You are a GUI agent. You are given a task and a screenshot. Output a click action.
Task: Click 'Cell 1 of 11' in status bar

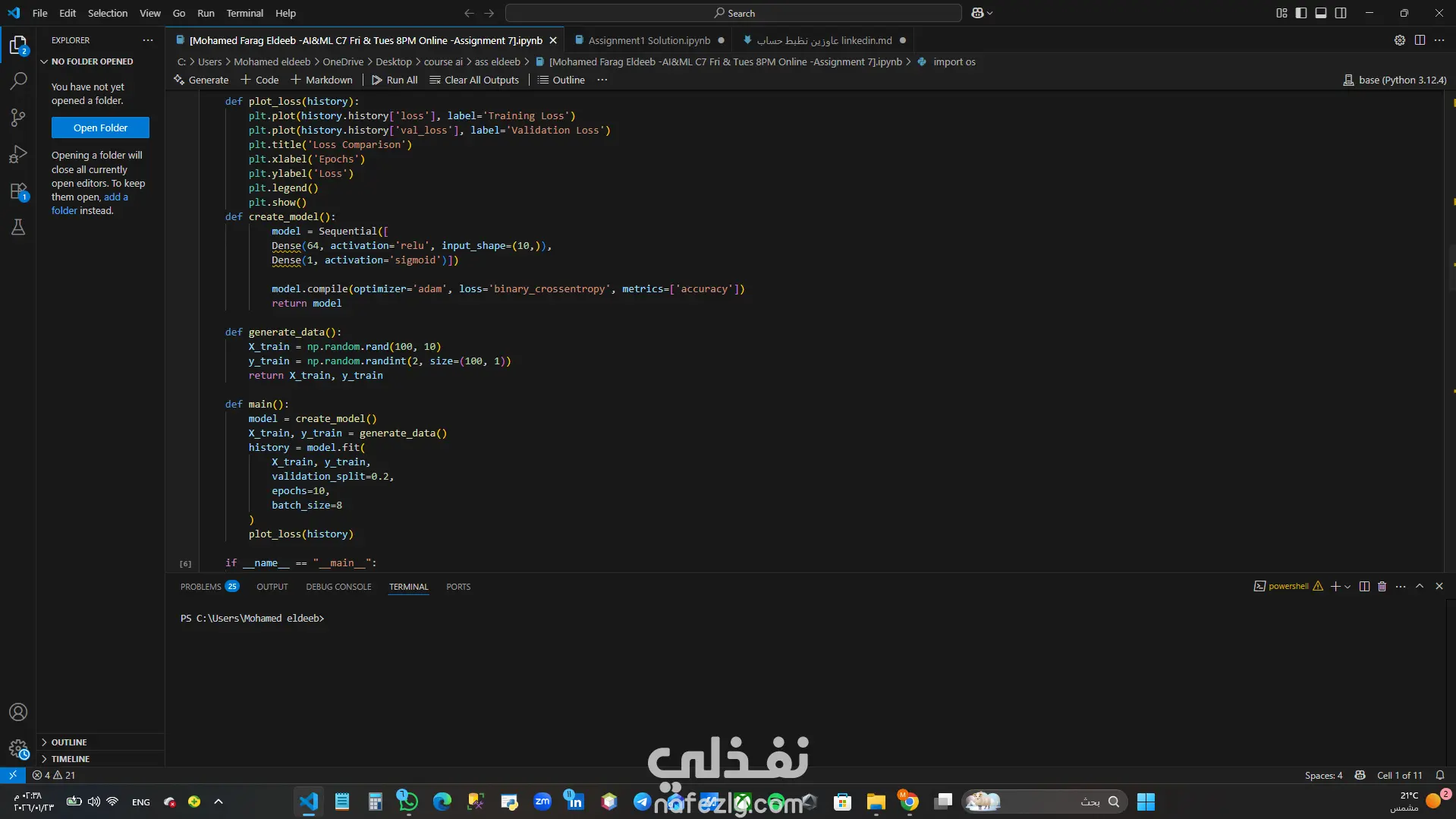(x=1399, y=775)
